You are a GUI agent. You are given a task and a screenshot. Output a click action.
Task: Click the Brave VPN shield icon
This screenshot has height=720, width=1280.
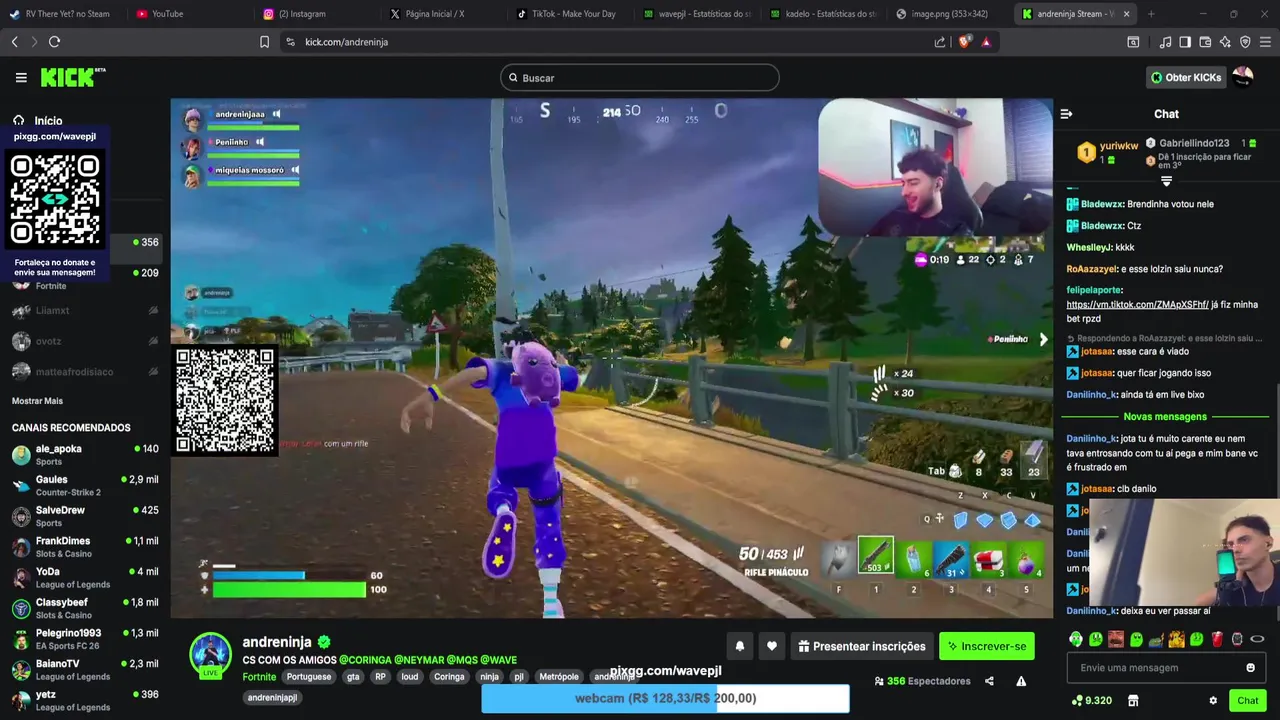[1245, 42]
